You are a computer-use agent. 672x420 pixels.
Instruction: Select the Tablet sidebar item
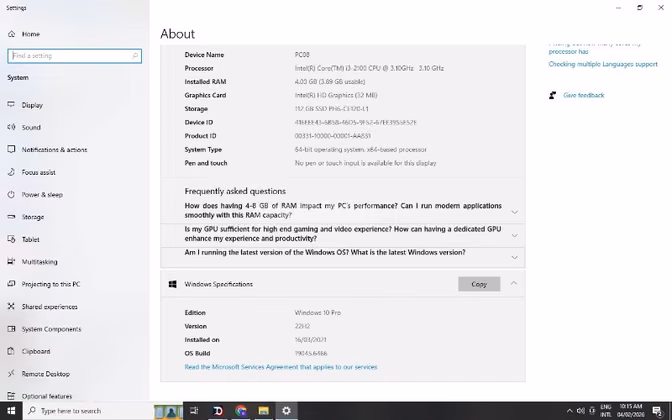(30, 239)
